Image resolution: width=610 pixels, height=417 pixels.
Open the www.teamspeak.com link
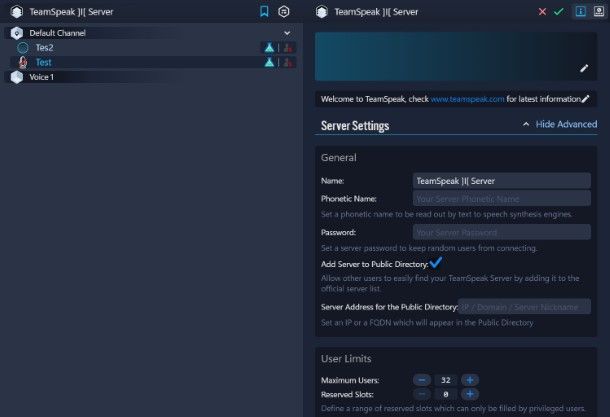(x=467, y=99)
